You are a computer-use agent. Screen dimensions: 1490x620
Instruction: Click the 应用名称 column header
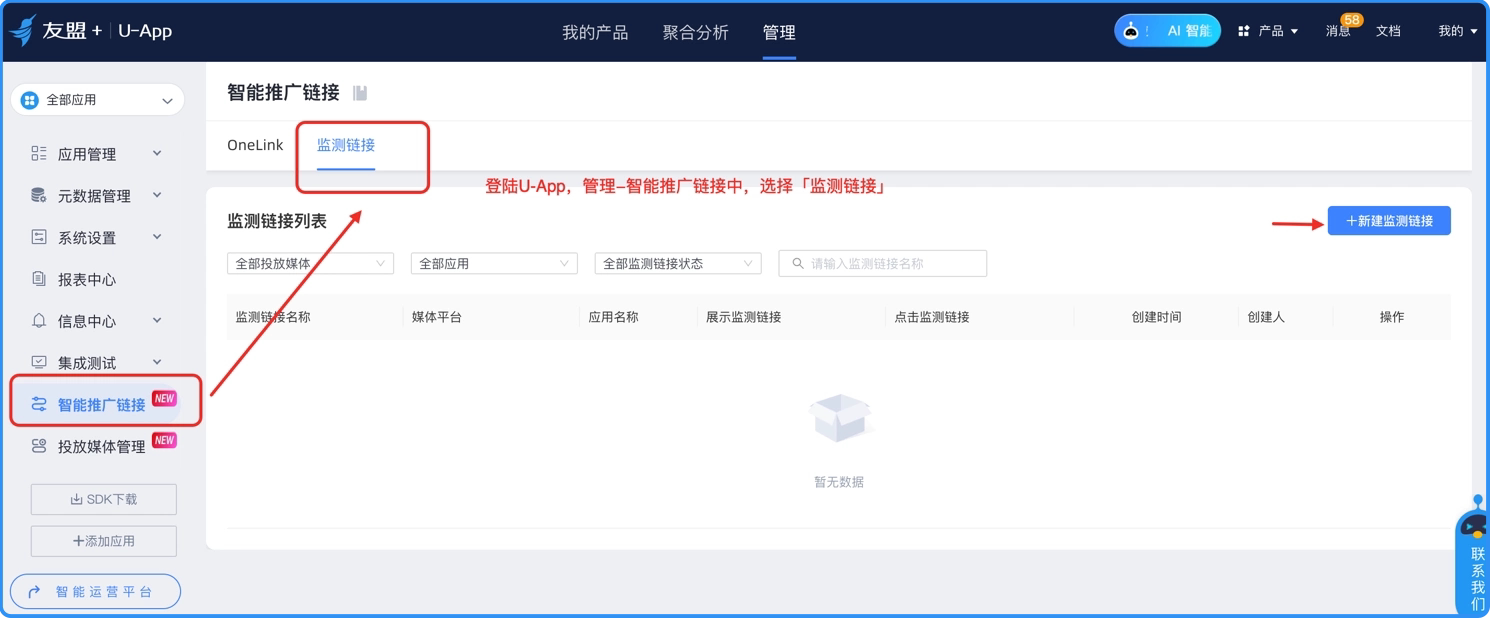[613, 317]
